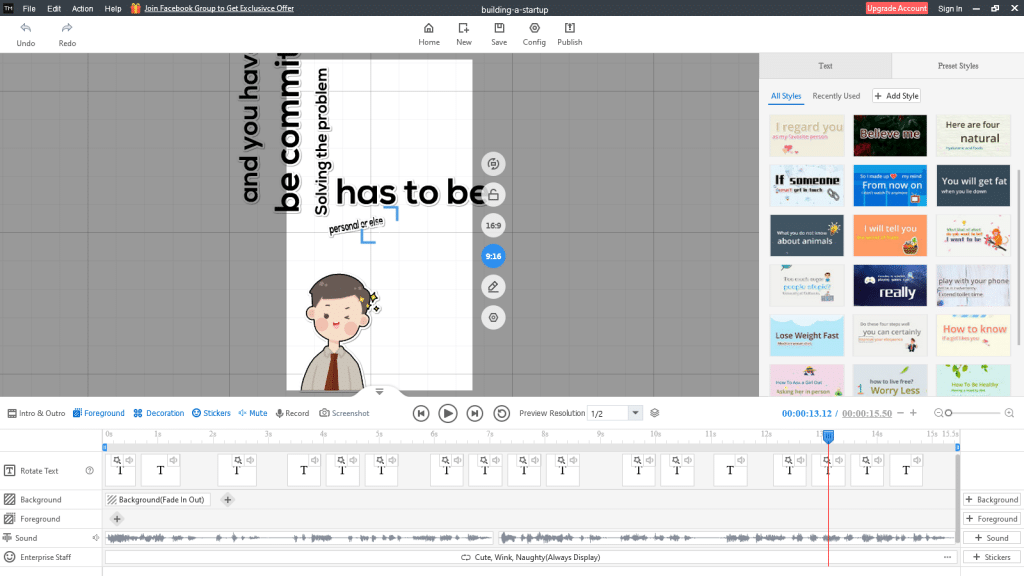Switch to the Preset Styles tab
1024x576 pixels.
pyautogui.click(x=957, y=66)
